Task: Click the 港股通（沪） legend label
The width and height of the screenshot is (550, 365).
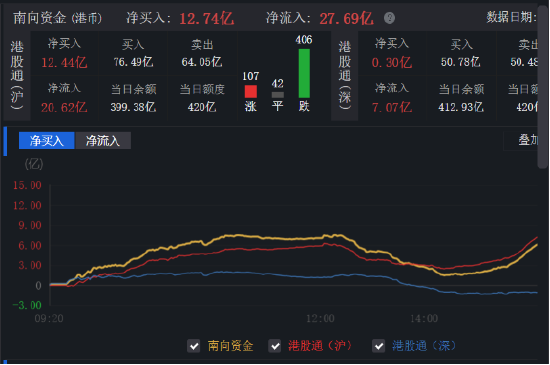Action: point(320,346)
